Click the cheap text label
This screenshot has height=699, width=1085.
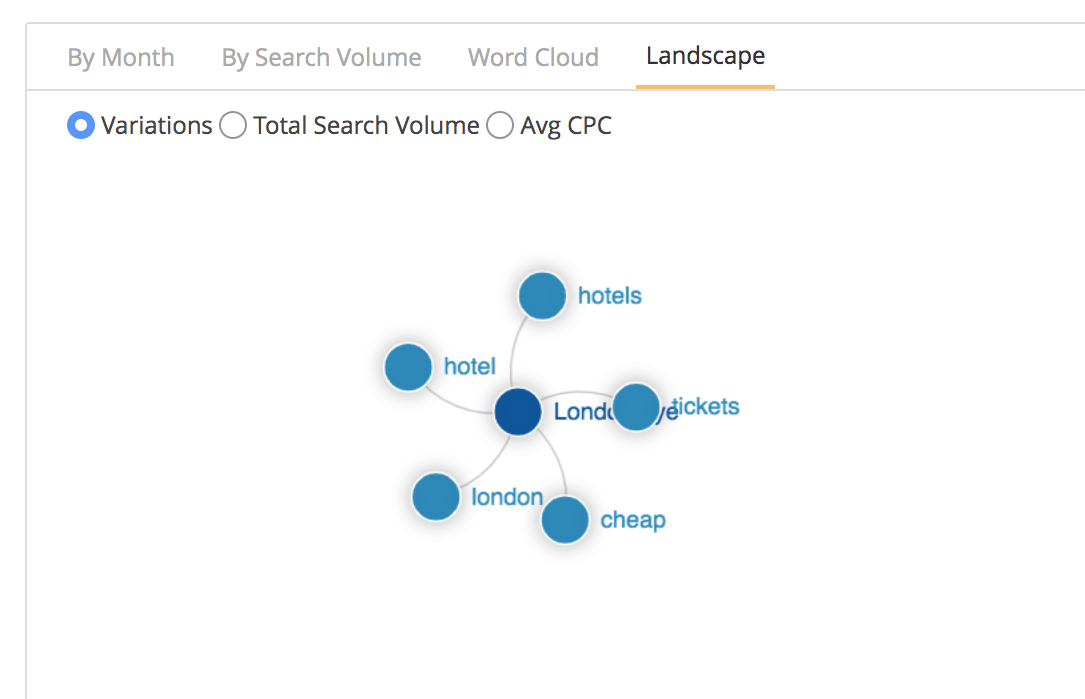(633, 520)
